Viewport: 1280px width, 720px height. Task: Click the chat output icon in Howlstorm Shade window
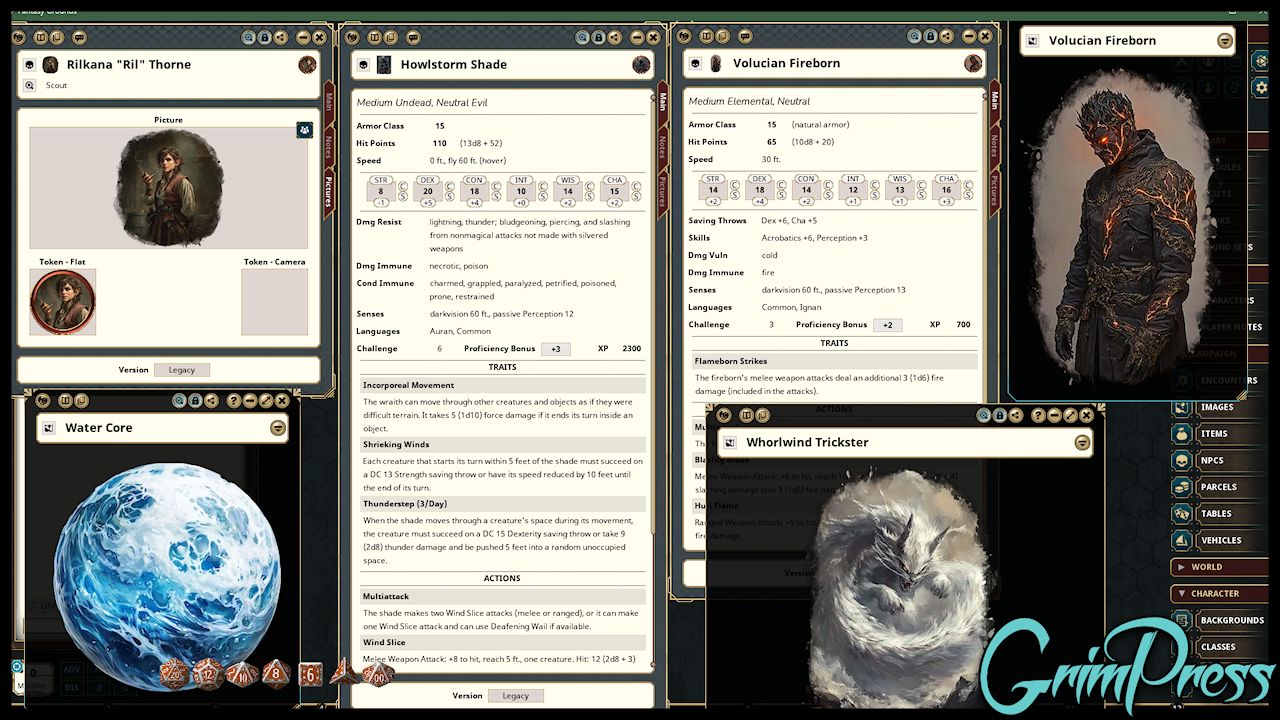tap(414, 37)
